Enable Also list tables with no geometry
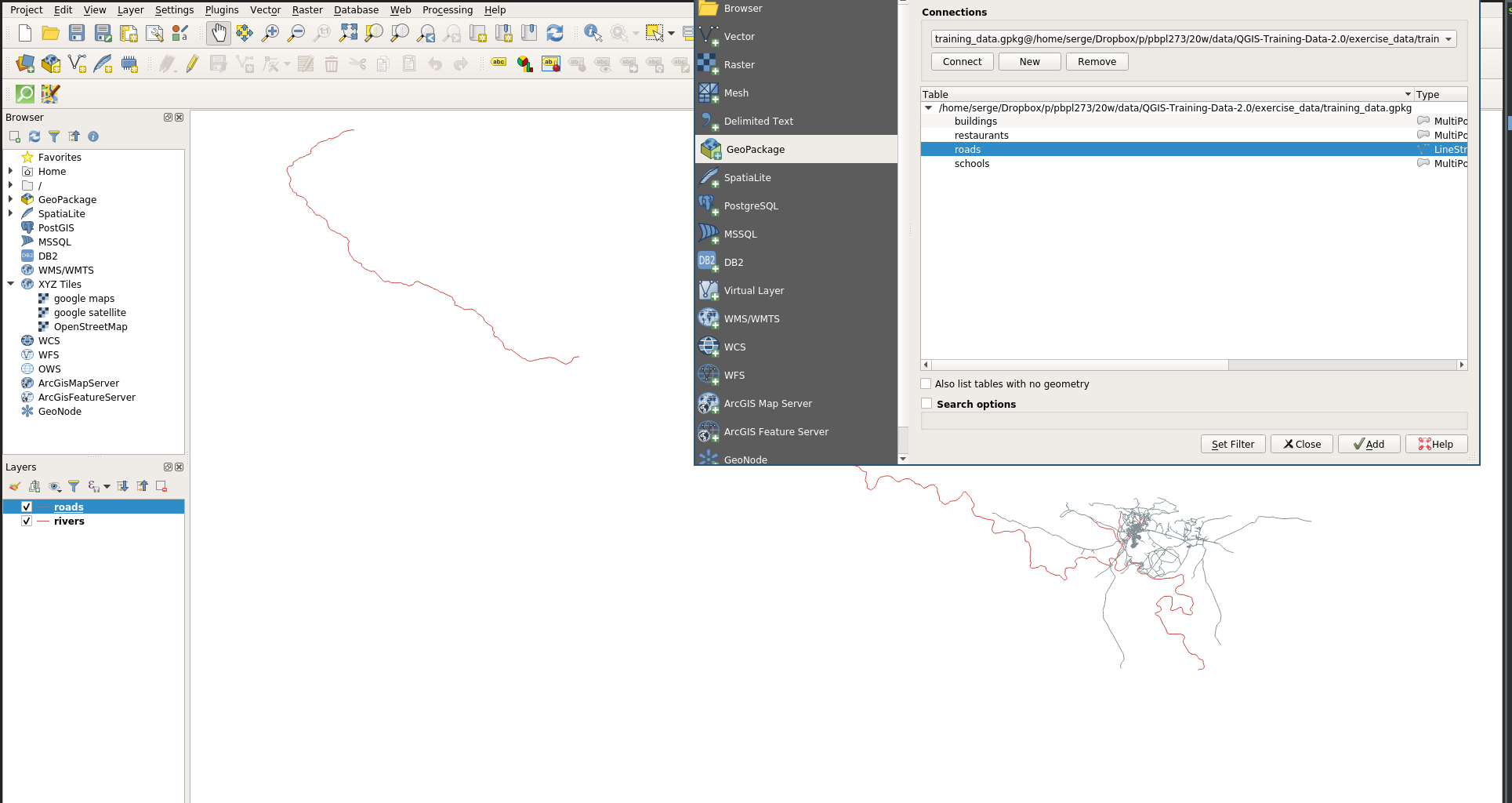 [x=926, y=384]
